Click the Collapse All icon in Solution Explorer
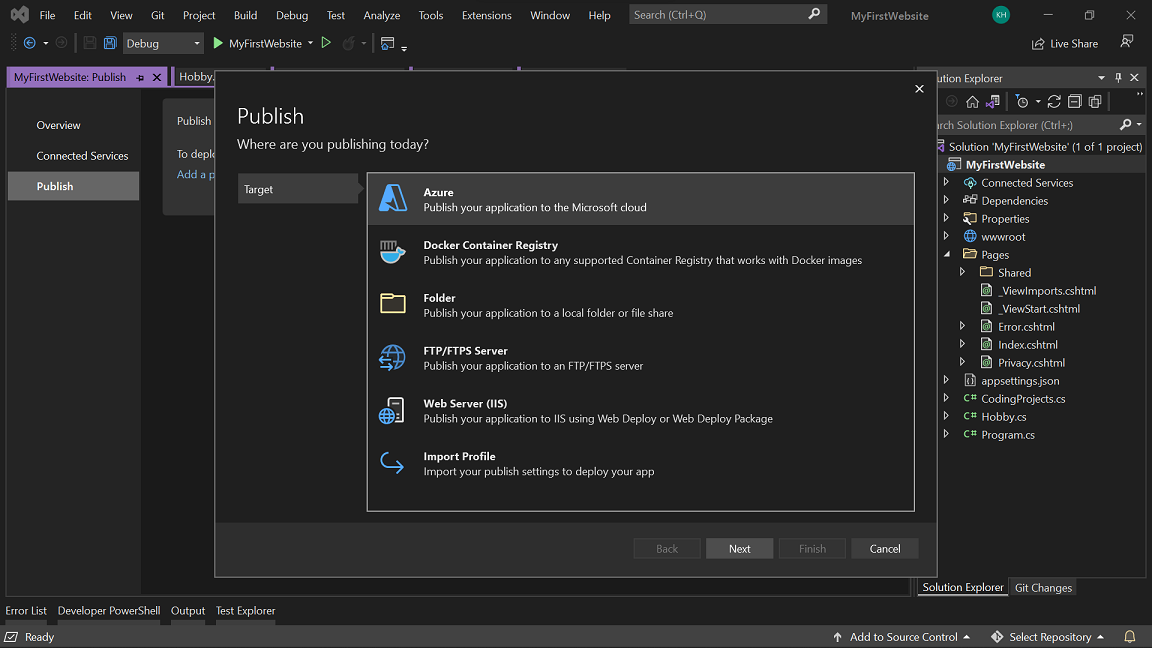This screenshot has height=648, width=1152. coord(1075,101)
